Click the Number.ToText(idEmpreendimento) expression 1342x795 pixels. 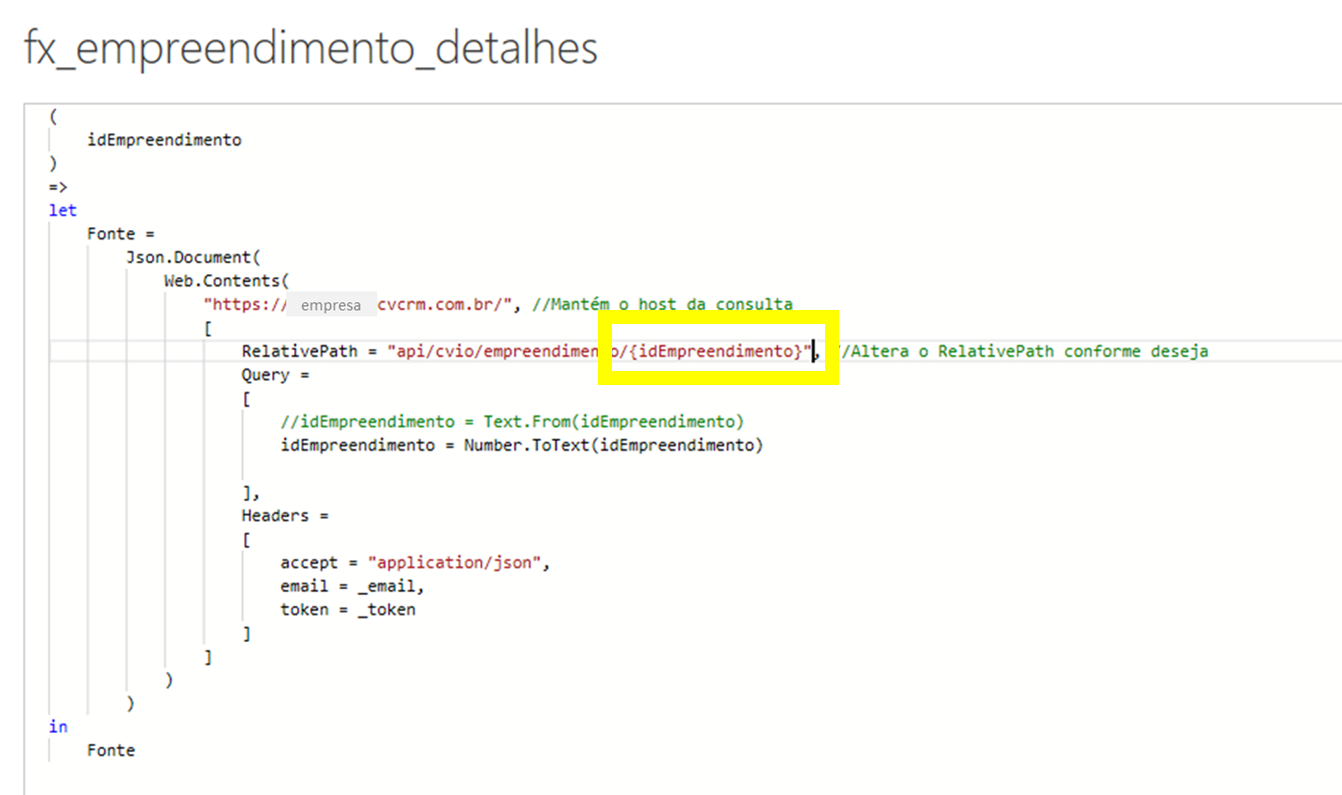coord(613,445)
